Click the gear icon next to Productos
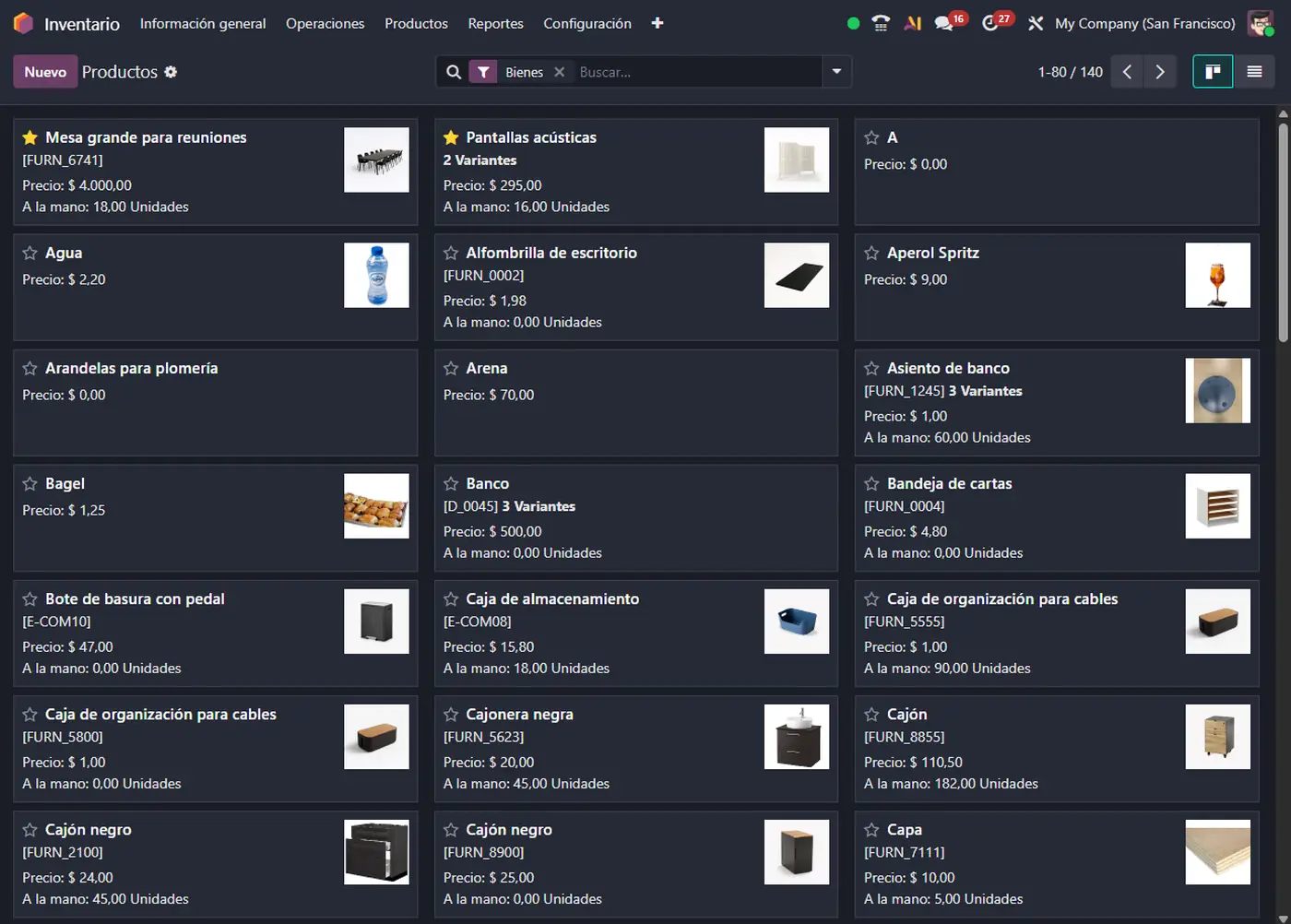Viewport: 1291px width, 924px height. pyautogui.click(x=171, y=72)
